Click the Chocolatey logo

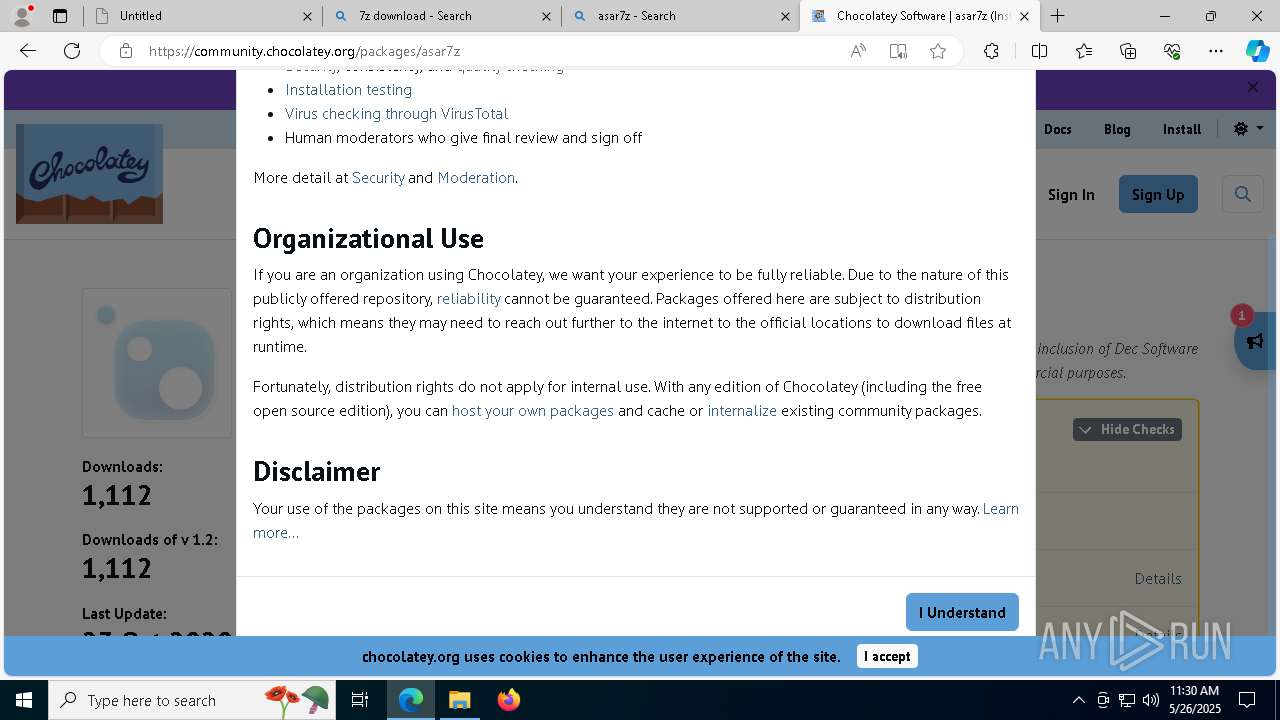(89, 173)
